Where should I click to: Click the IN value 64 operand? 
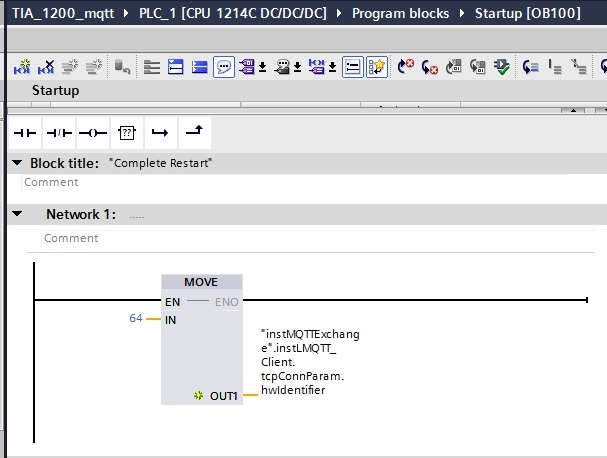click(x=136, y=318)
